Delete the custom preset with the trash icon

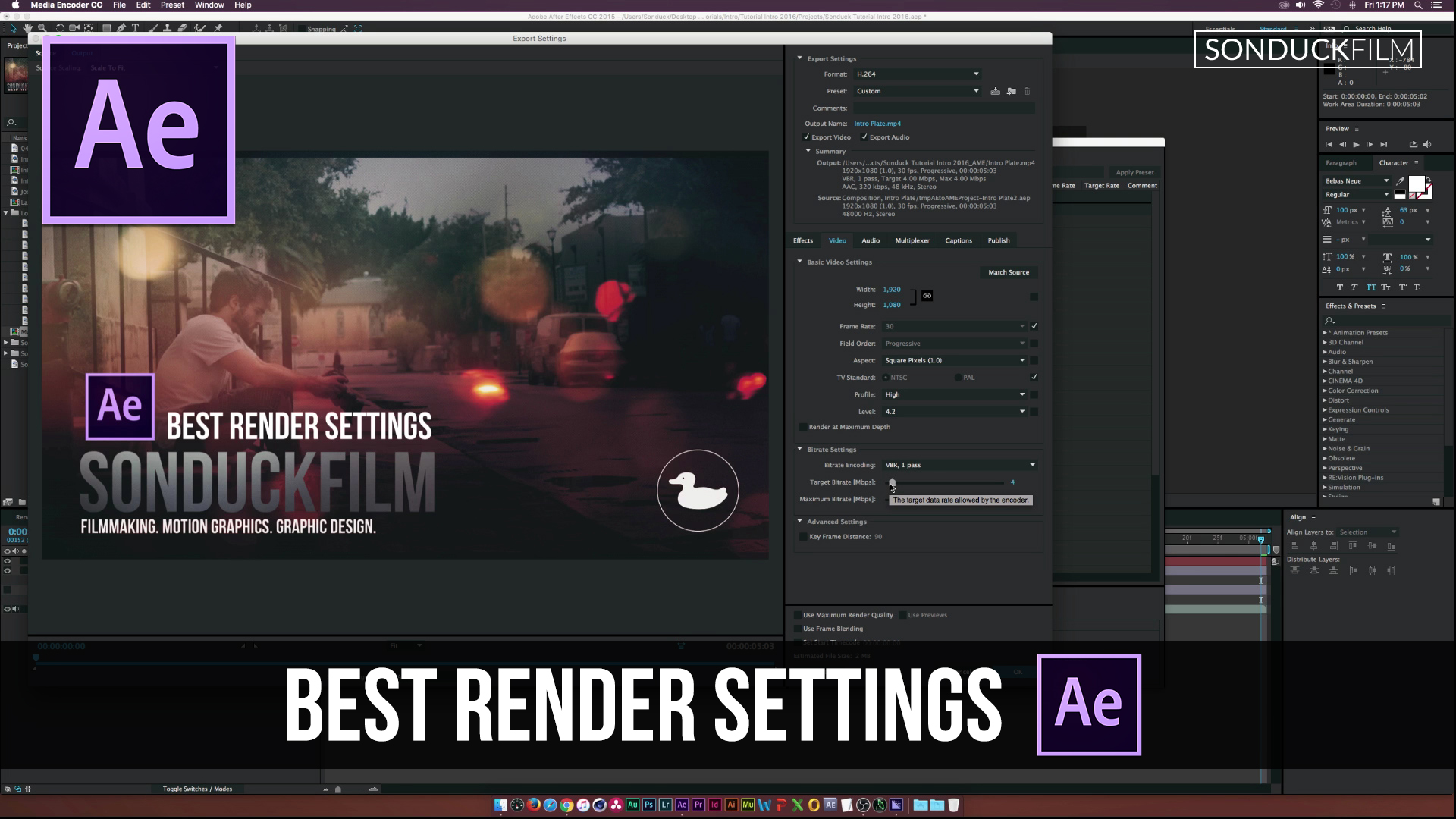pyautogui.click(x=1028, y=91)
